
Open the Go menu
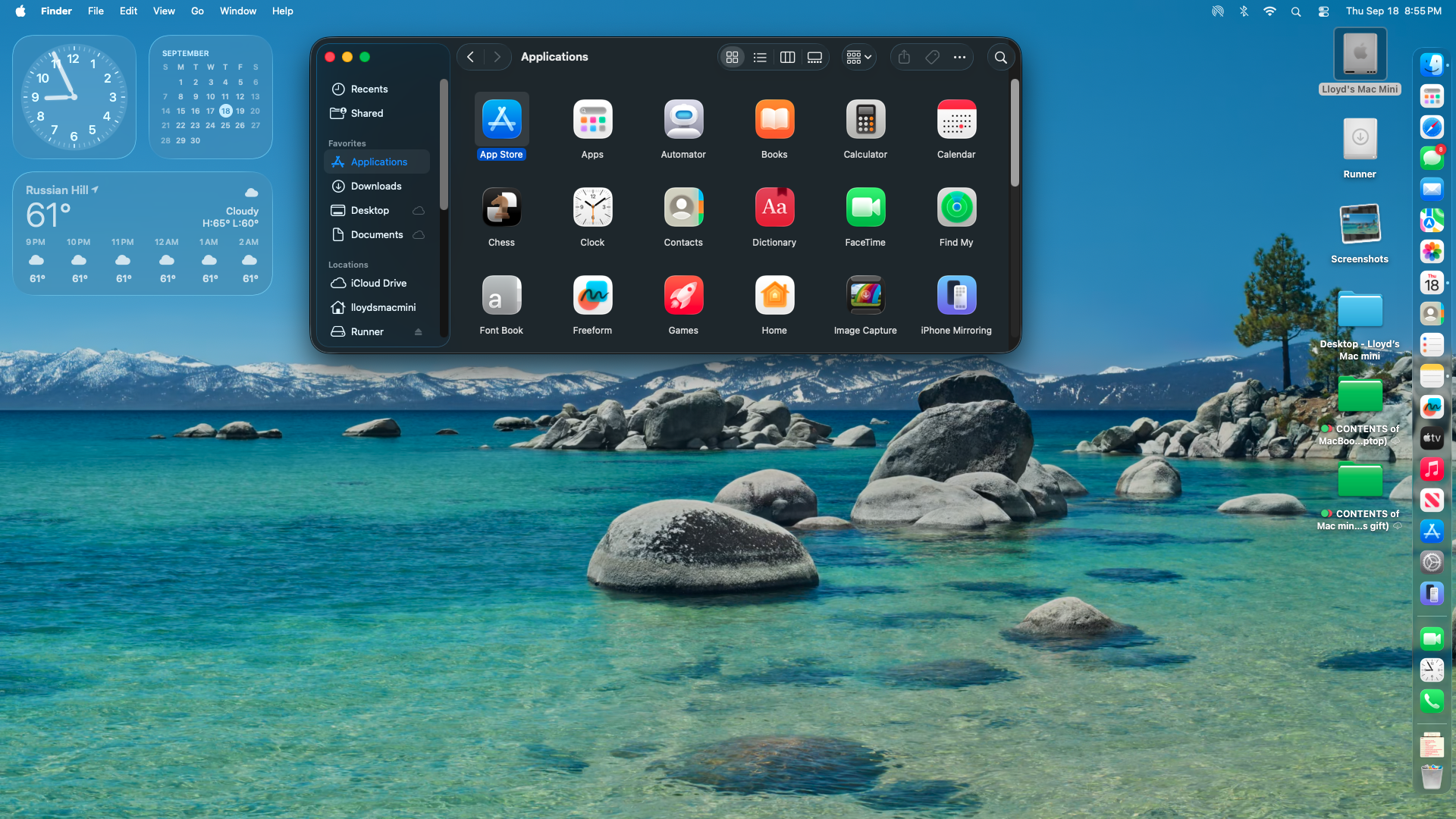[x=197, y=11]
